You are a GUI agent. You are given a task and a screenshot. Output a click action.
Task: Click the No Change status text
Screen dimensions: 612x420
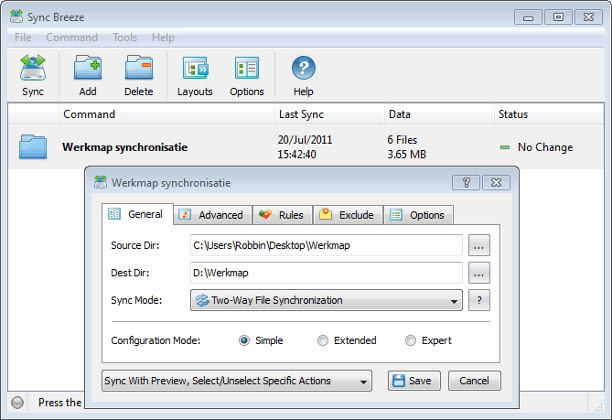545,147
